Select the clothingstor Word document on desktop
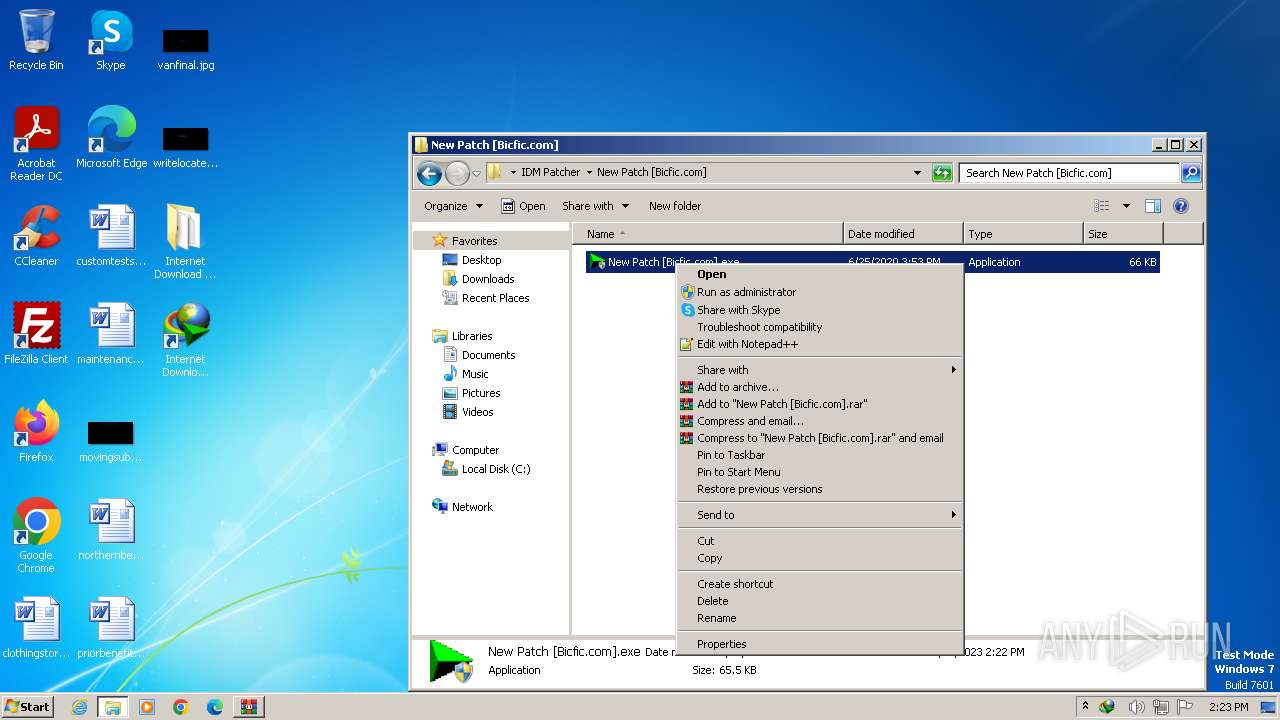This screenshot has width=1280, height=720. [x=36, y=628]
